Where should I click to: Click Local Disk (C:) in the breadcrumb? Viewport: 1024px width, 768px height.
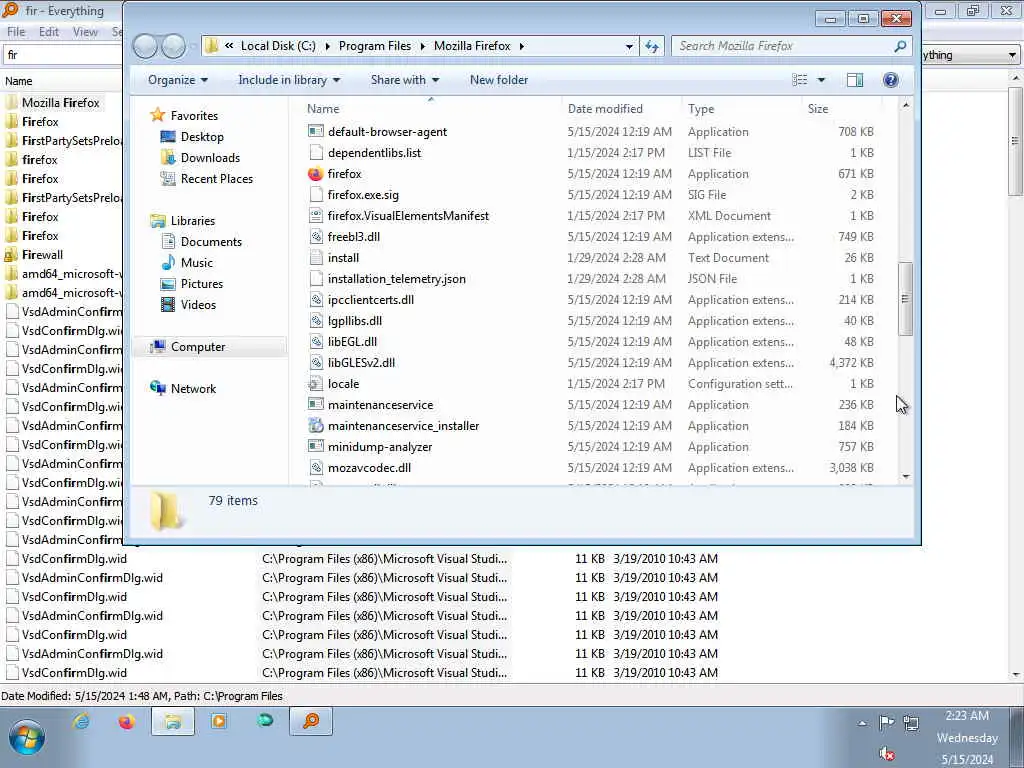278,46
